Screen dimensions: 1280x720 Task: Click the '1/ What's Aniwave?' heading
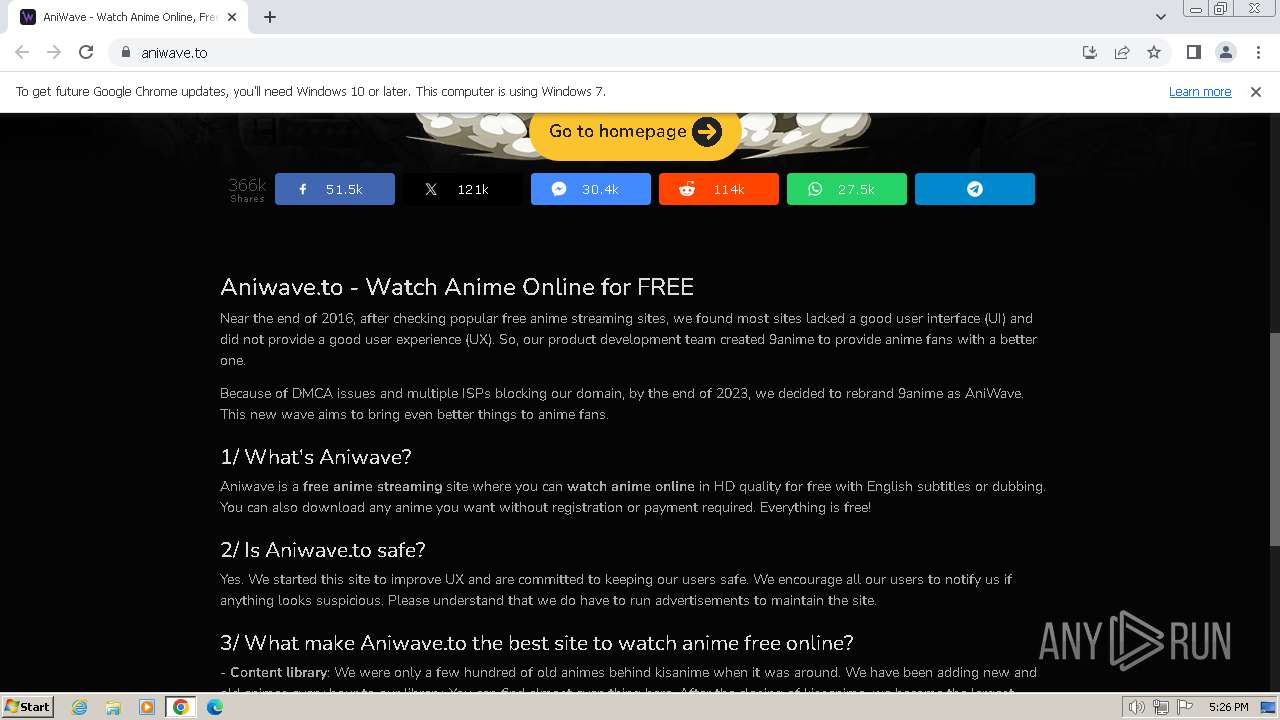coord(316,457)
